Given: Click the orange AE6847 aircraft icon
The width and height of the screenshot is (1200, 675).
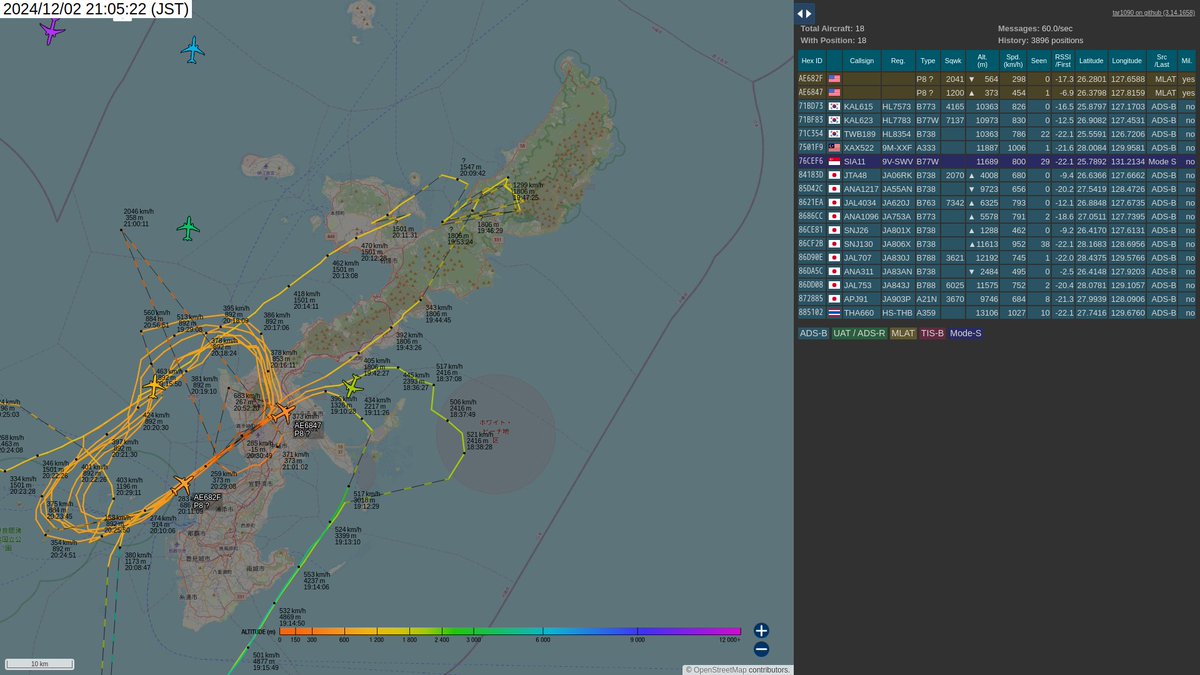Looking at the screenshot, I should coord(283,411).
